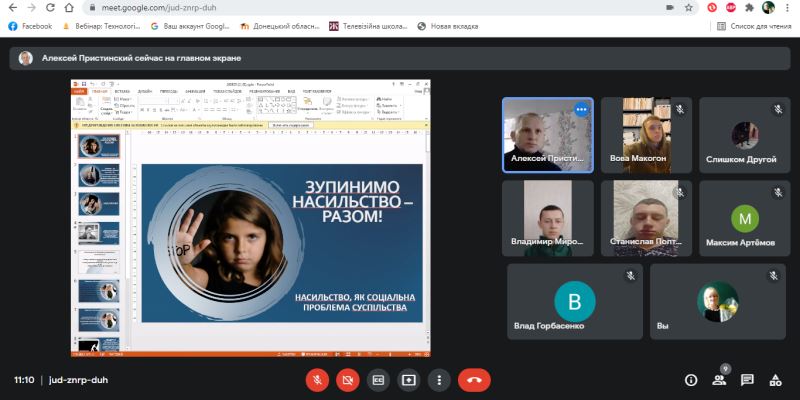Toggle closed captions (CC) button
The image size is (800, 400).
coord(378,380)
